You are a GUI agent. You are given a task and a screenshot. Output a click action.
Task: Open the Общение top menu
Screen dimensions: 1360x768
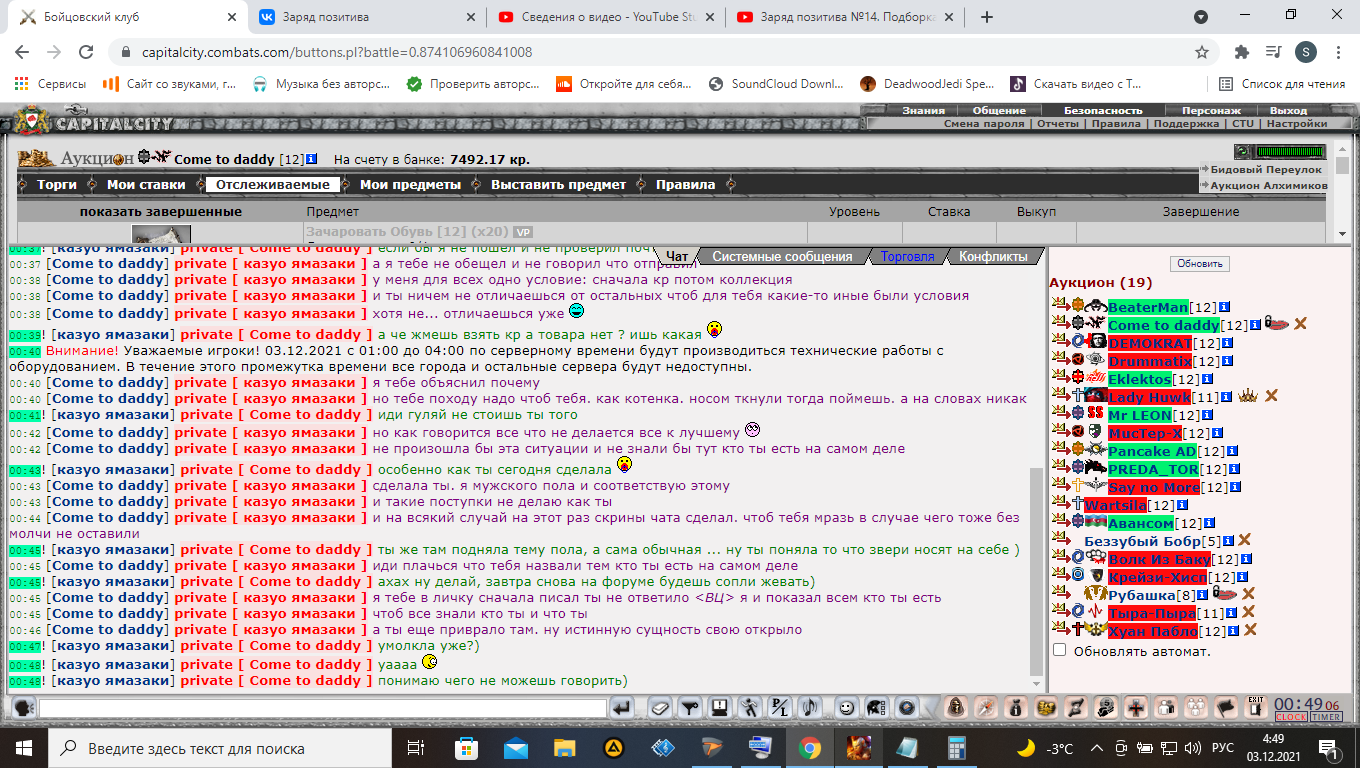[x=999, y=111]
